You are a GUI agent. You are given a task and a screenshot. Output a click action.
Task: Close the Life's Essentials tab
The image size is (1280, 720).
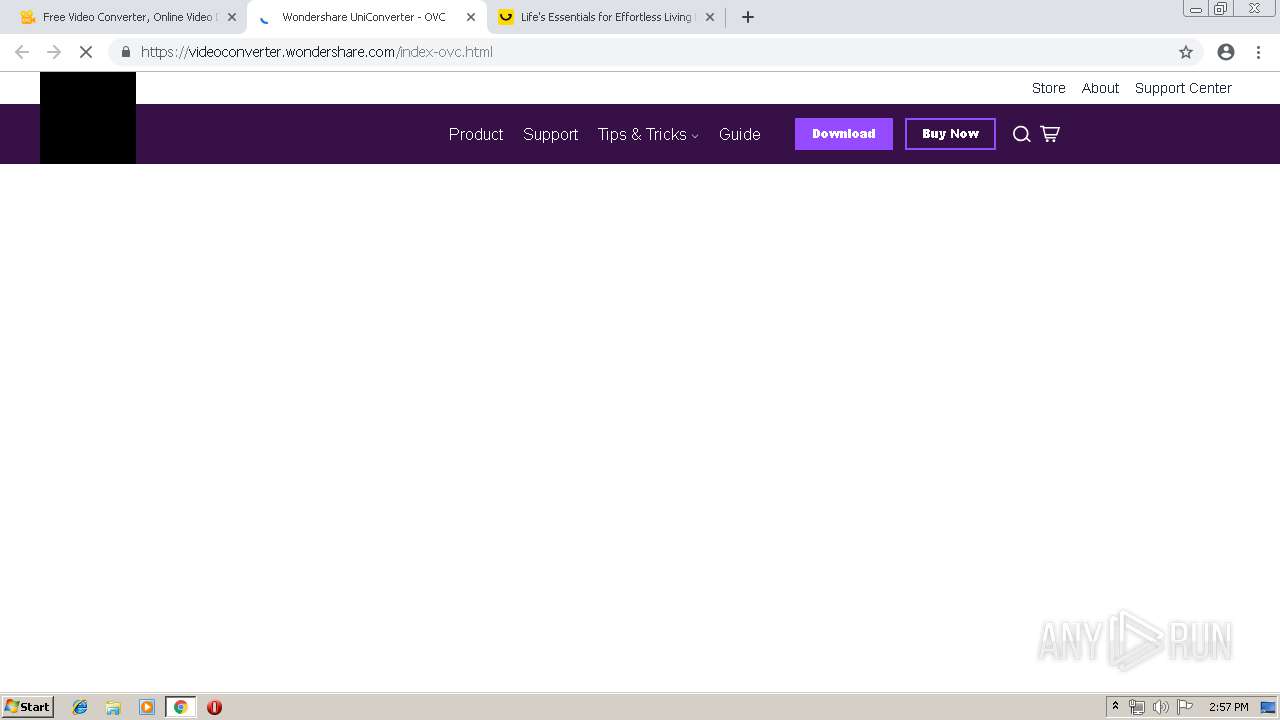pos(710,17)
